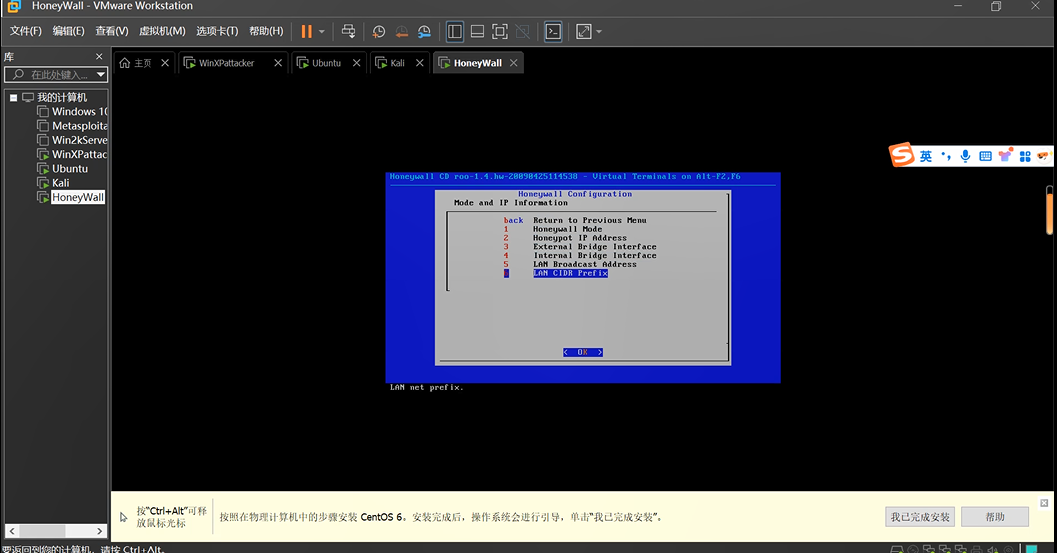Open the 帮助(H) menu
The height and width of the screenshot is (553, 1057).
pyautogui.click(x=266, y=31)
